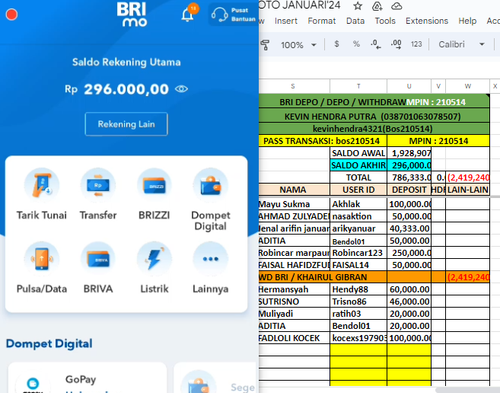Select column S header
The image size is (500, 393).
pos(294,86)
